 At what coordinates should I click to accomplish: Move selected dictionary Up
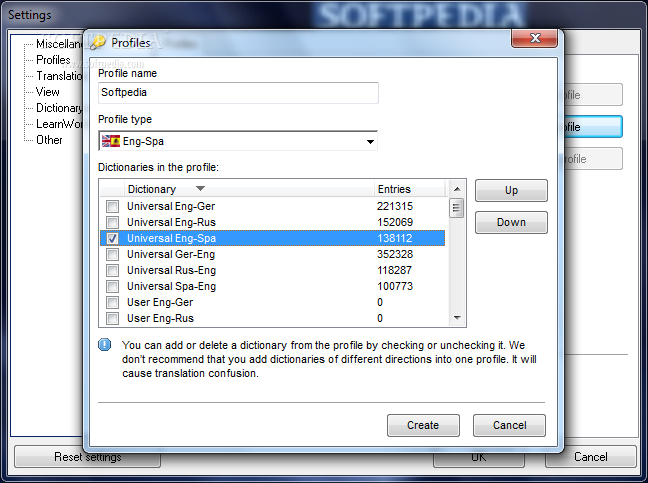coord(511,190)
